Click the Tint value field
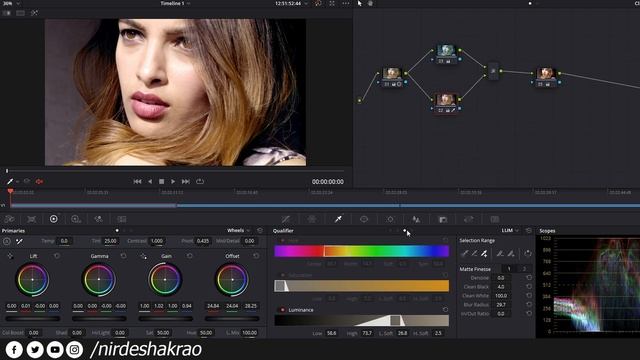 110,241
